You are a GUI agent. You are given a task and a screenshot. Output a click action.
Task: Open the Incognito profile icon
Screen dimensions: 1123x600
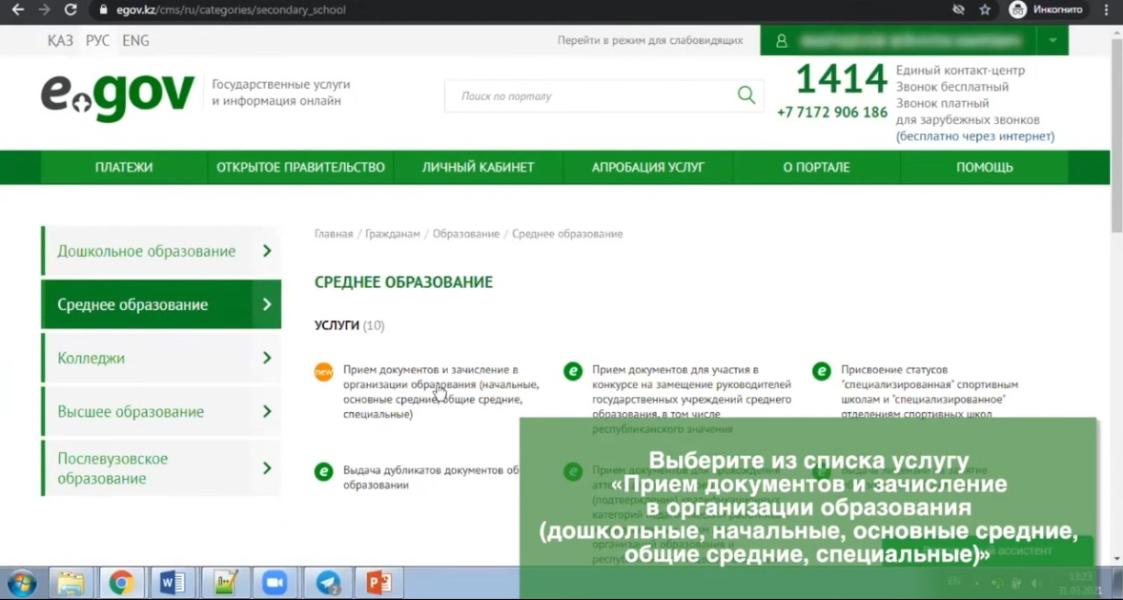tap(1018, 9)
